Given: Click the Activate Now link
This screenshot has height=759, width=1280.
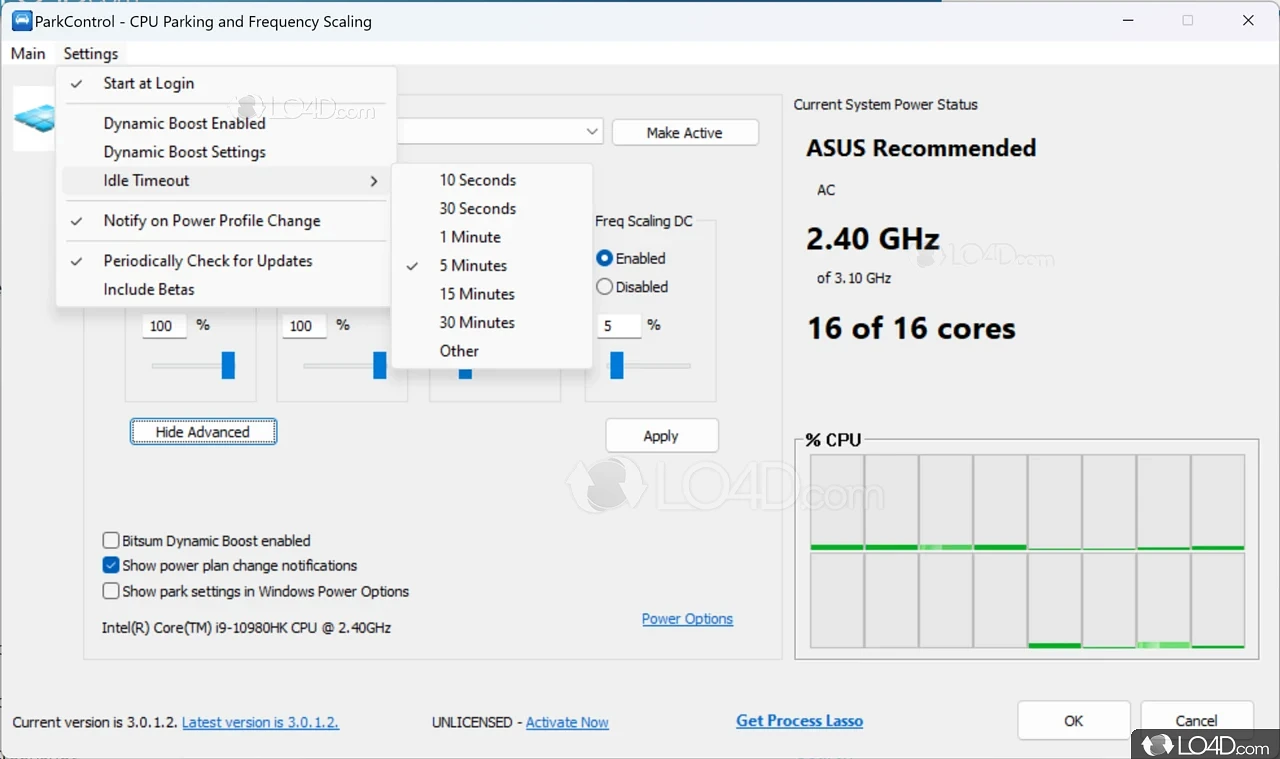Looking at the screenshot, I should pos(567,722).
